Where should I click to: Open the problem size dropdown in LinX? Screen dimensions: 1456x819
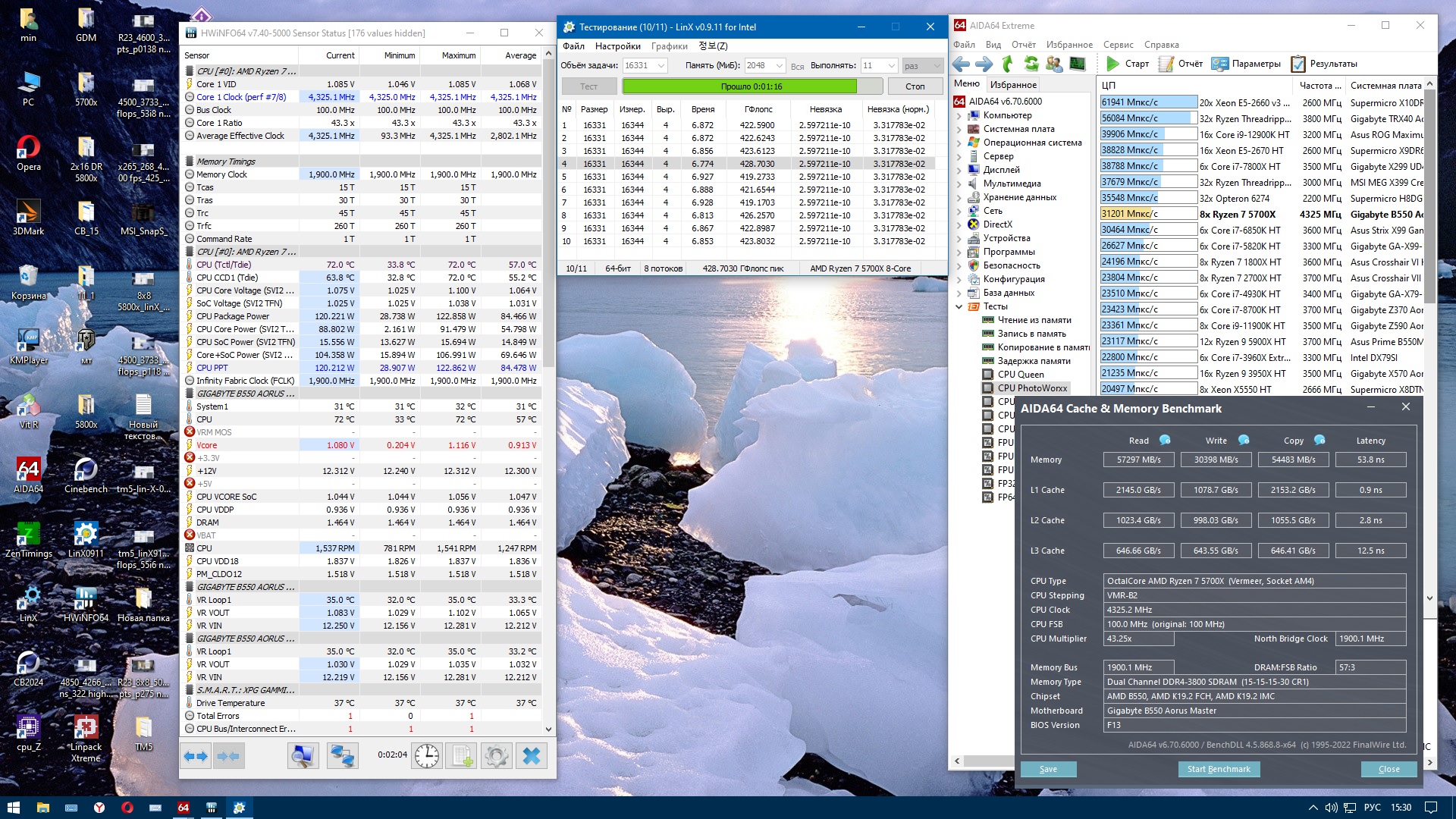(x=661, y=66)
